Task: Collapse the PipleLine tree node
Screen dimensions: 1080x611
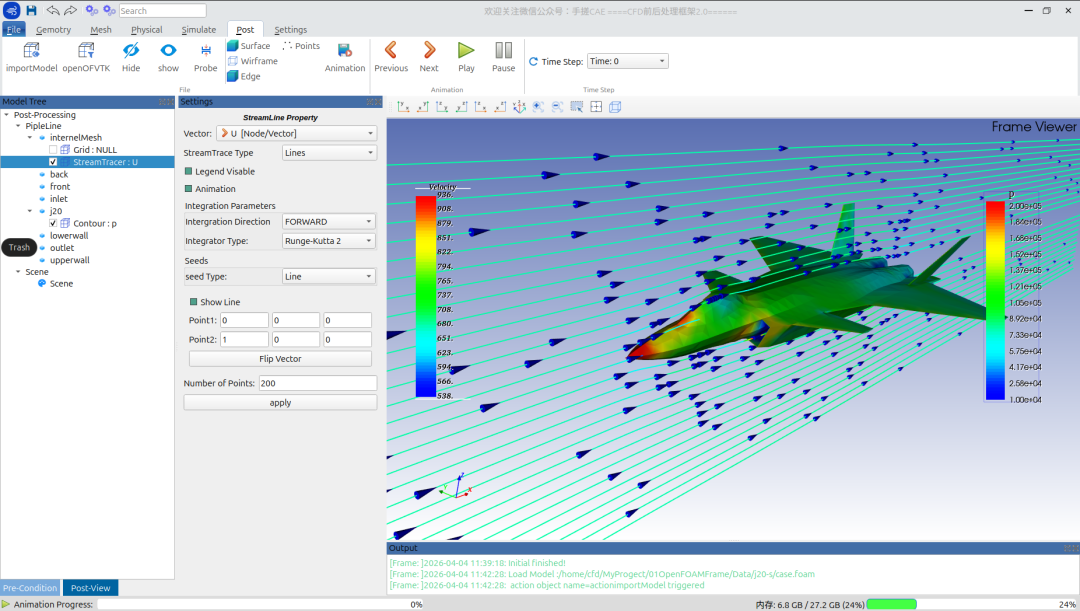Action: pyautogui.click(x=19, y=126)
